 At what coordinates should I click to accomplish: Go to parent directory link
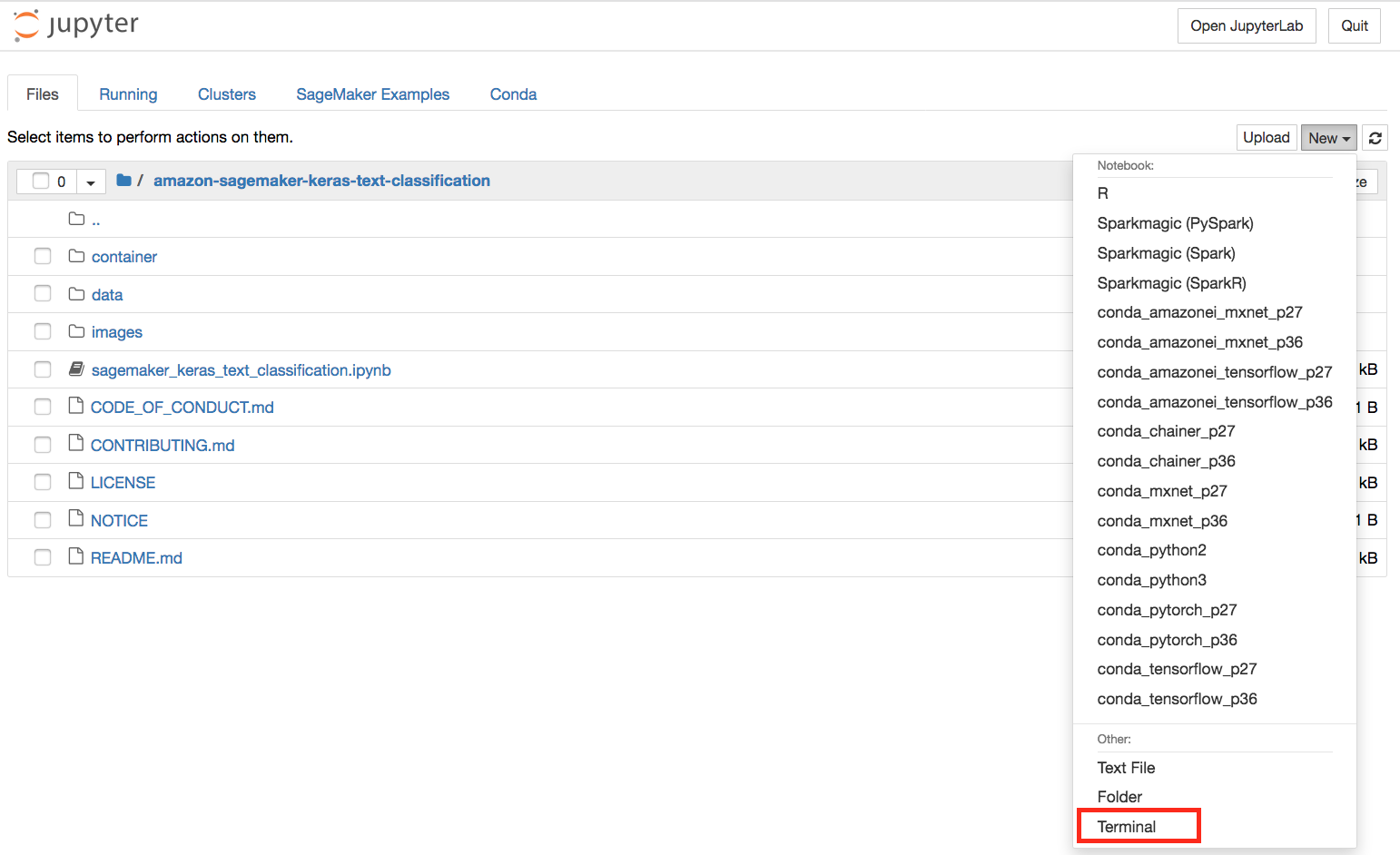click(x=96, y=220)
